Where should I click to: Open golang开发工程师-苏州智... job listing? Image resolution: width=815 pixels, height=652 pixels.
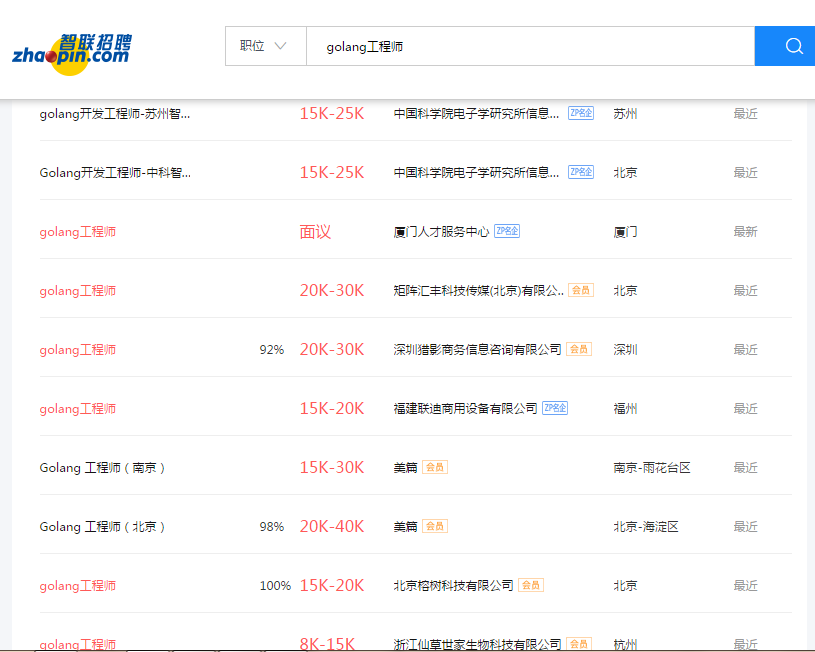coord(115,113)
